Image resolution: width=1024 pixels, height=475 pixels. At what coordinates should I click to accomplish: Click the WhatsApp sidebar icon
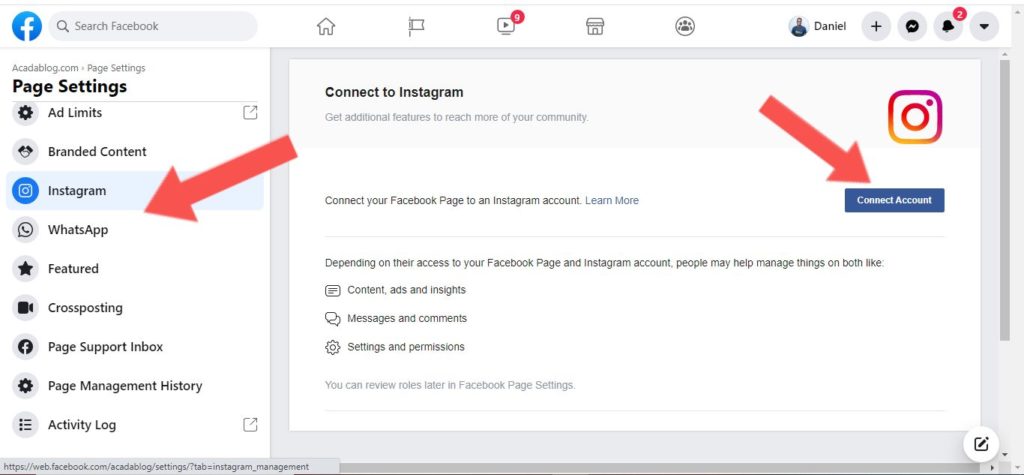click(x=25, y=230)
